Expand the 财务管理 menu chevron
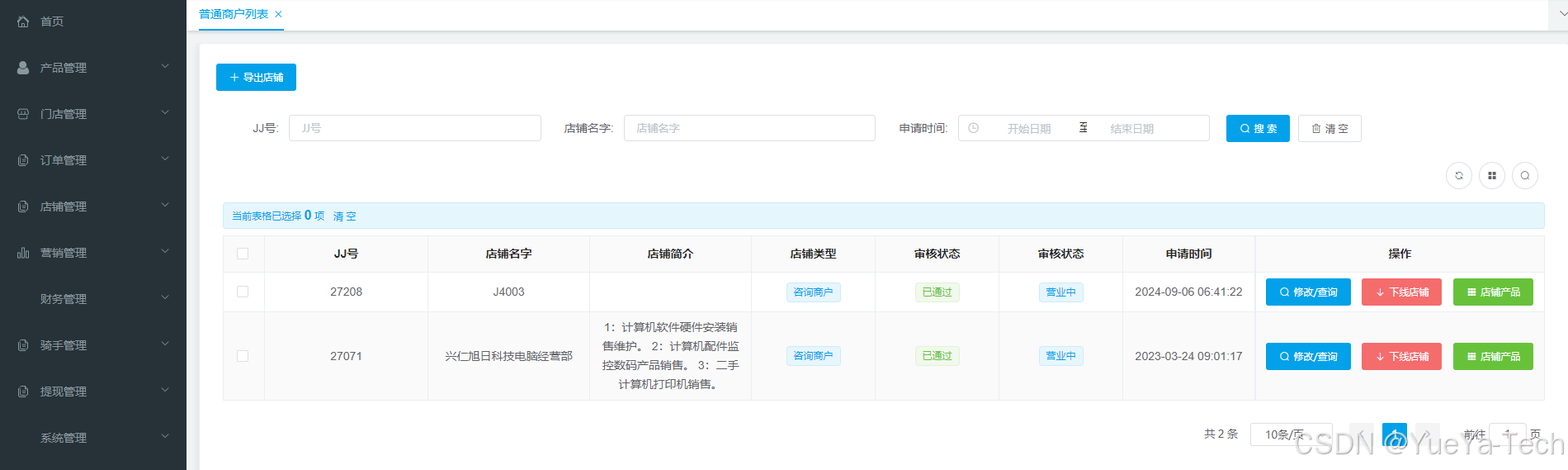The height and width of the screenshot is (470, 1568). 165,297
